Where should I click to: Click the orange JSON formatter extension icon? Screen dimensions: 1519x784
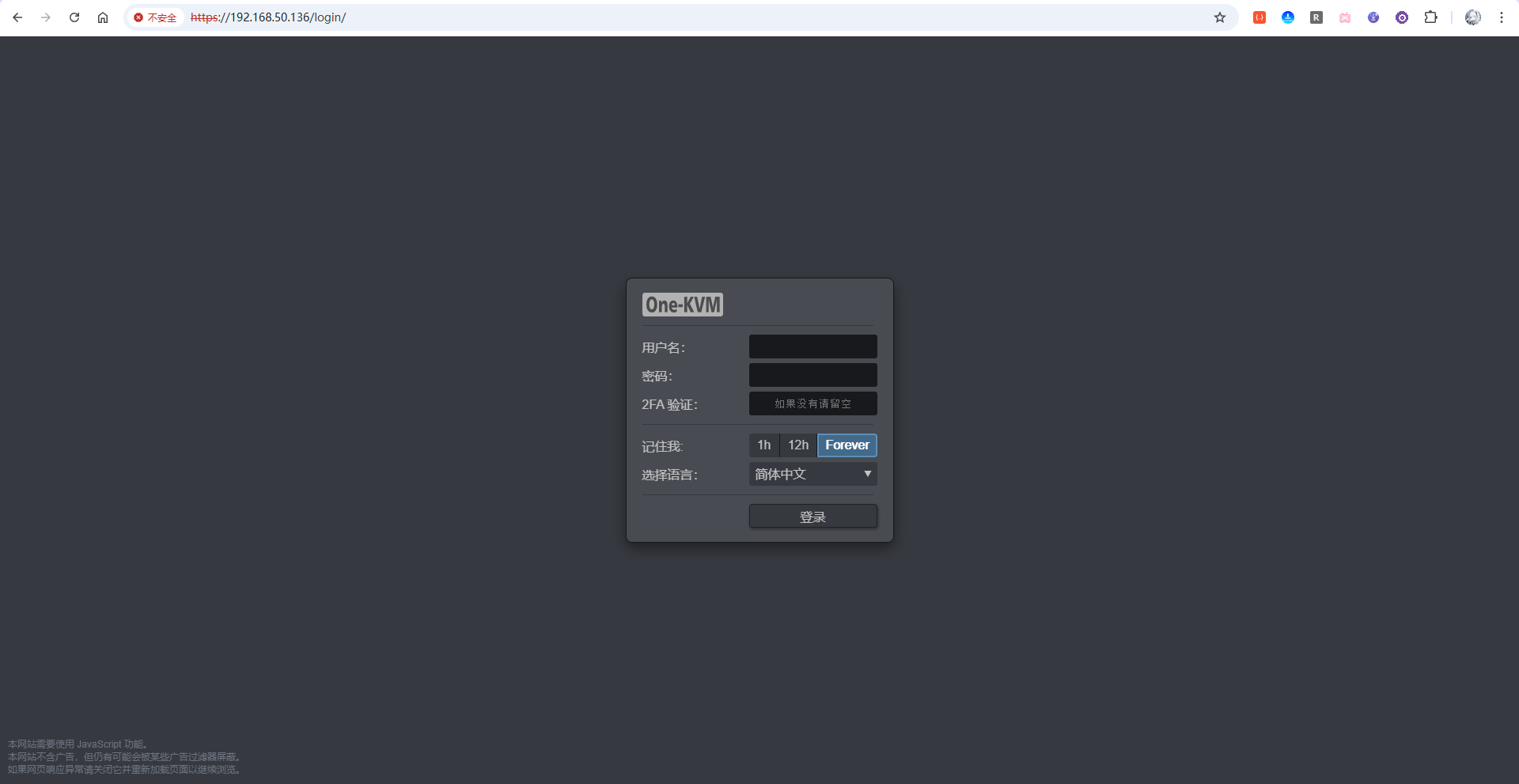tap(1259, 17)
